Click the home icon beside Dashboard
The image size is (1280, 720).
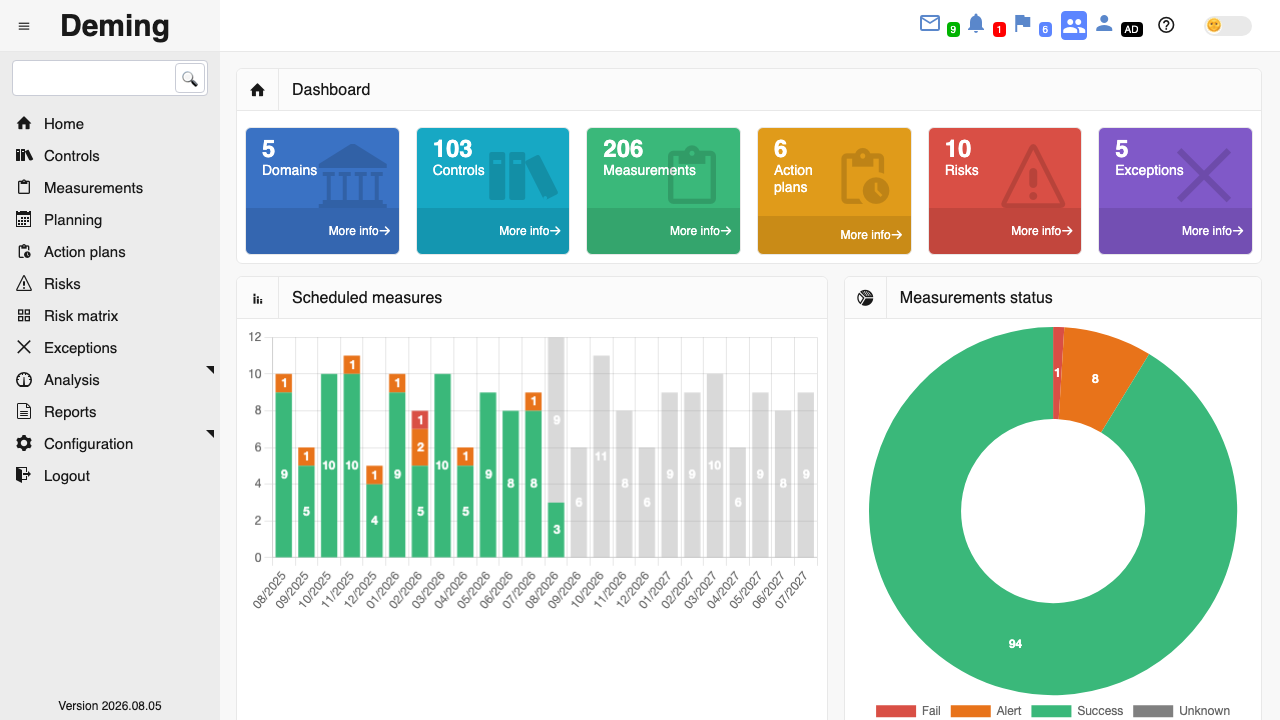click(x=257, y=90)
